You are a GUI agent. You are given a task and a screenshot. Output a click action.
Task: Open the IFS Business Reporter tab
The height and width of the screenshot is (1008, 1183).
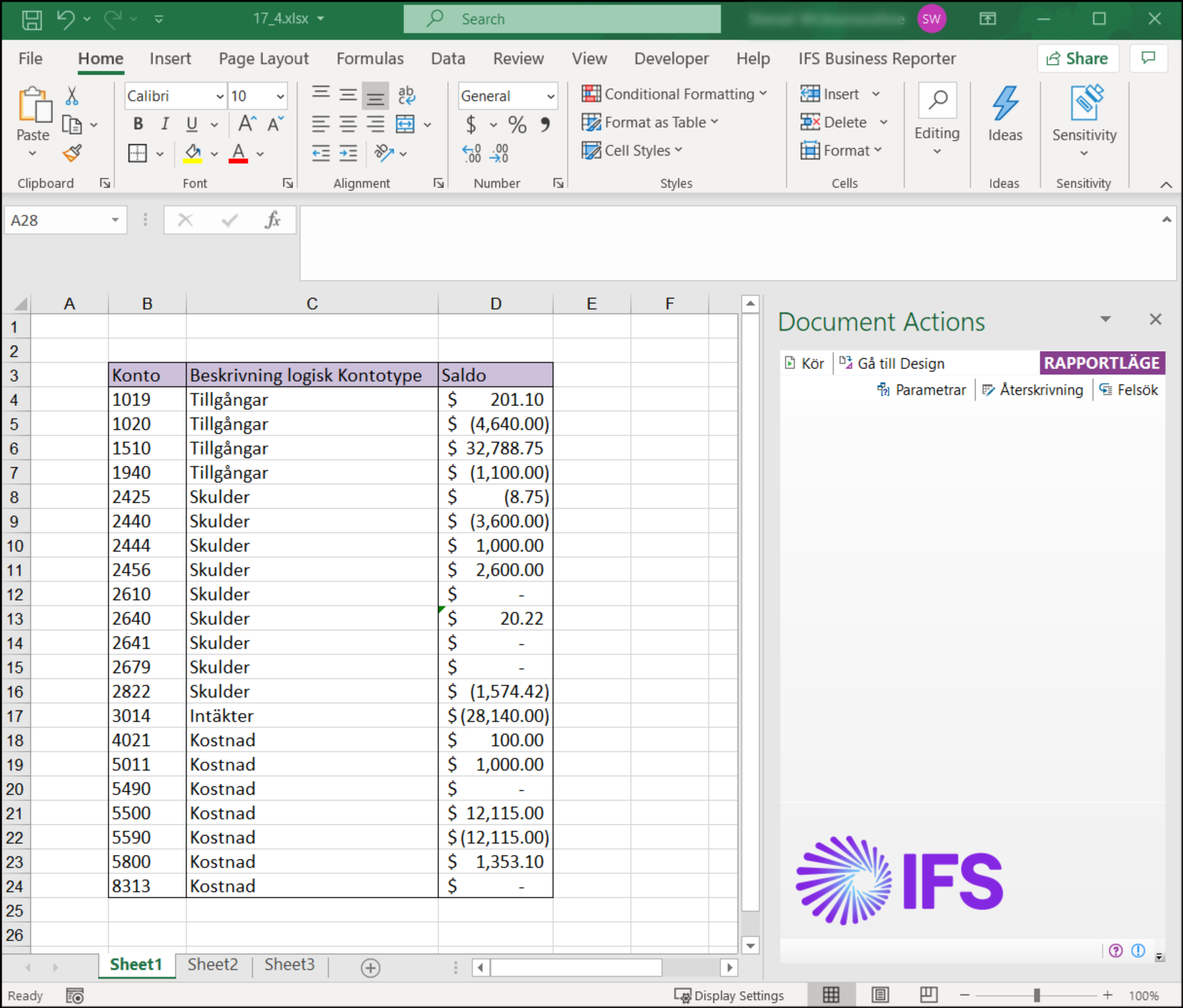pos(877,58)
